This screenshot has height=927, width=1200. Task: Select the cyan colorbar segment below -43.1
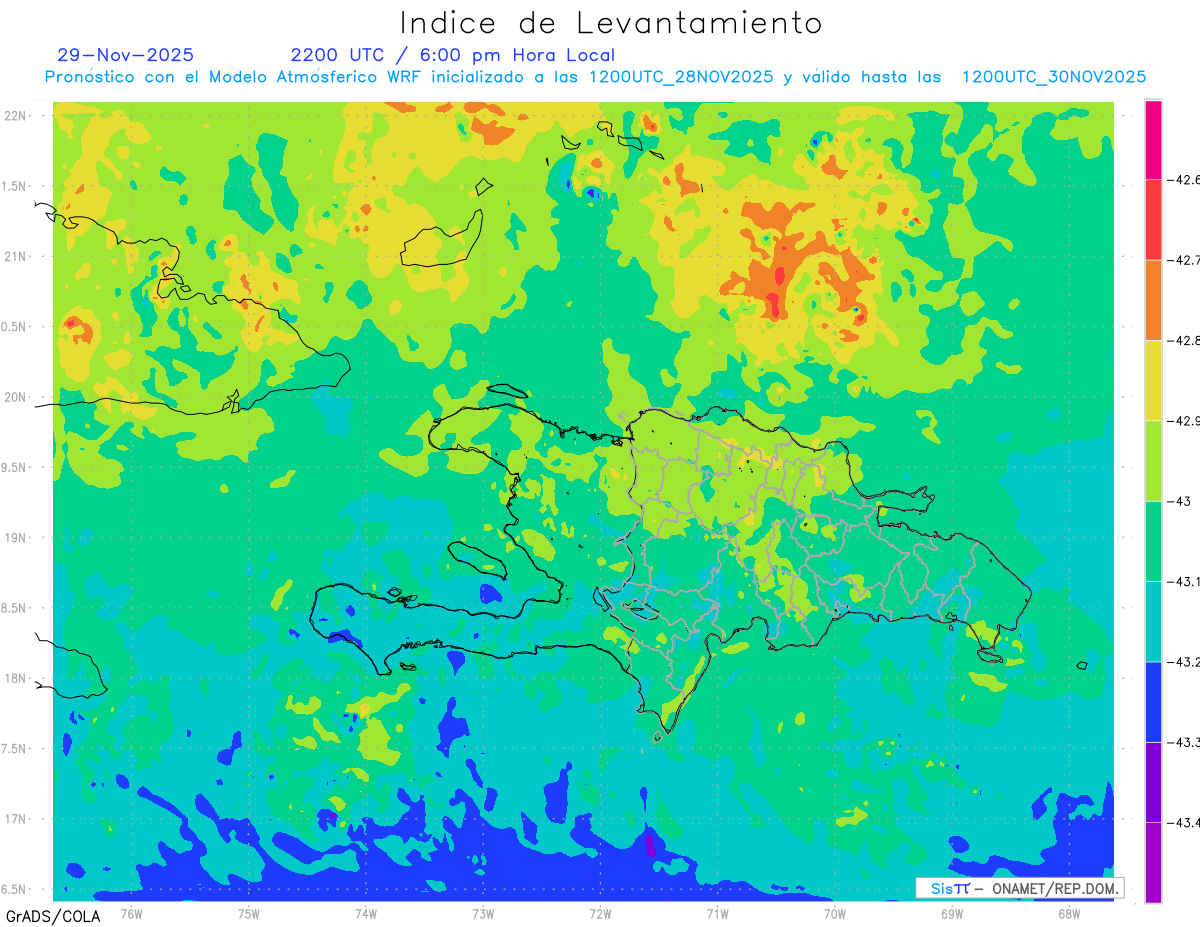click(1153, 621)
